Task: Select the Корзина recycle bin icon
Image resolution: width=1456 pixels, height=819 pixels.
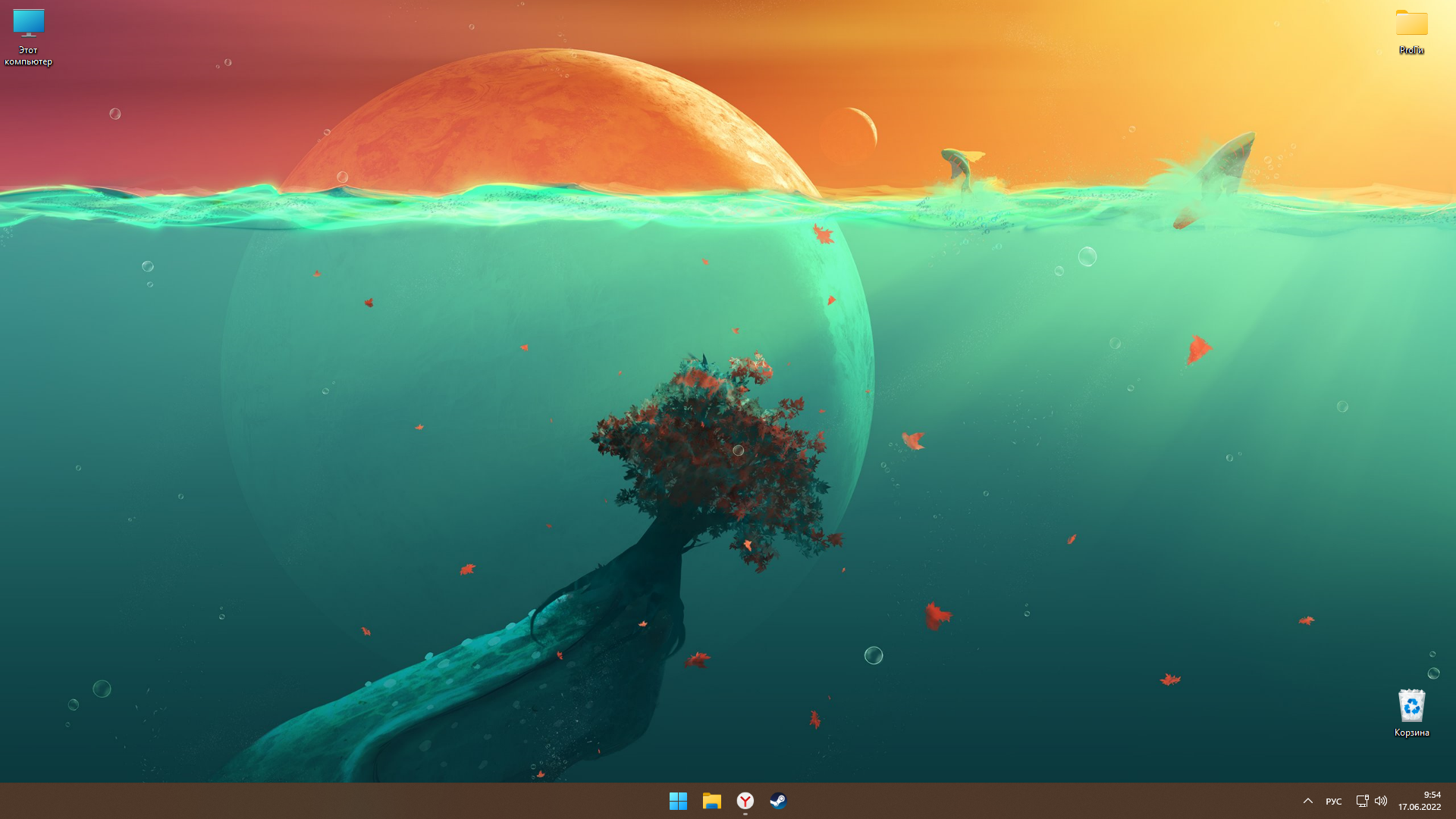Action: coord(1411,706)
